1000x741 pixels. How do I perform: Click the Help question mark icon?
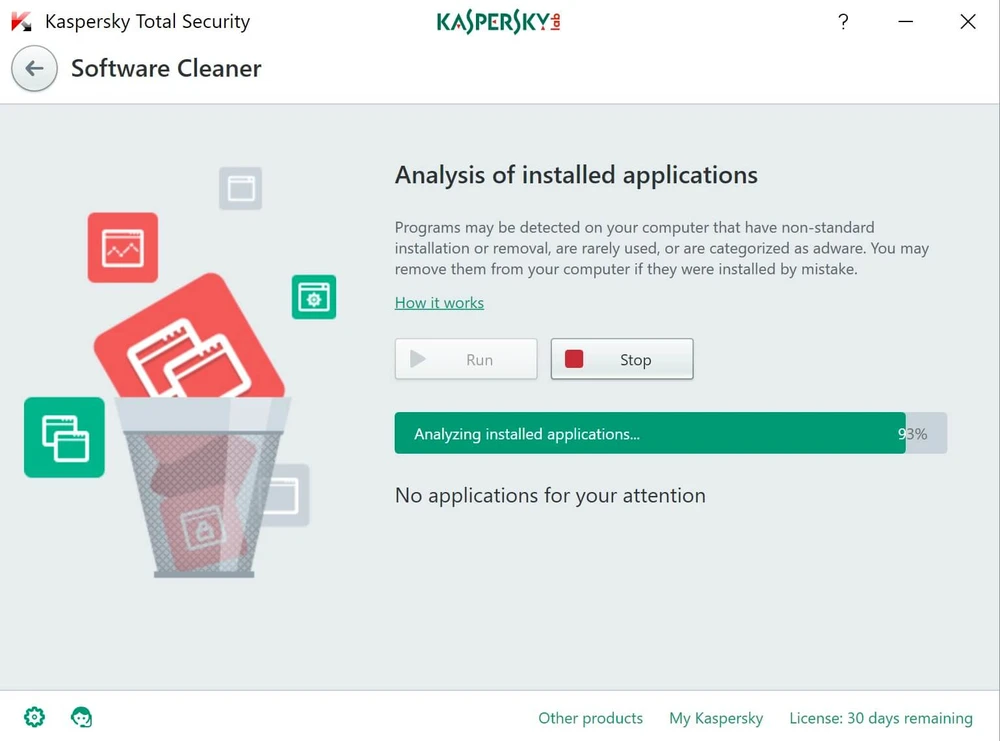point(843,21)
